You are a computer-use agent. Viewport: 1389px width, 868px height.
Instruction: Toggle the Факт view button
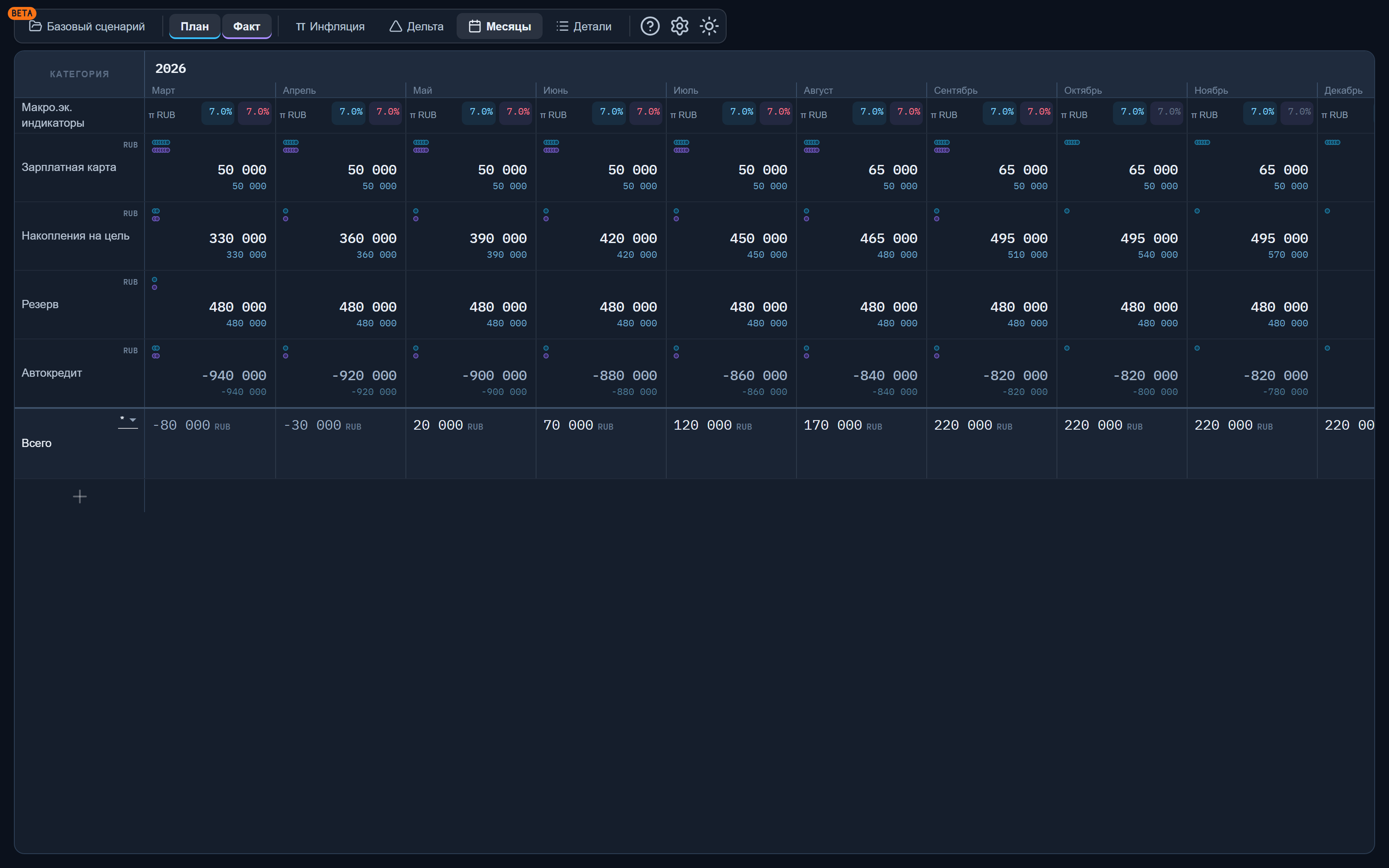pyautogui.click(x=247, y=26)
